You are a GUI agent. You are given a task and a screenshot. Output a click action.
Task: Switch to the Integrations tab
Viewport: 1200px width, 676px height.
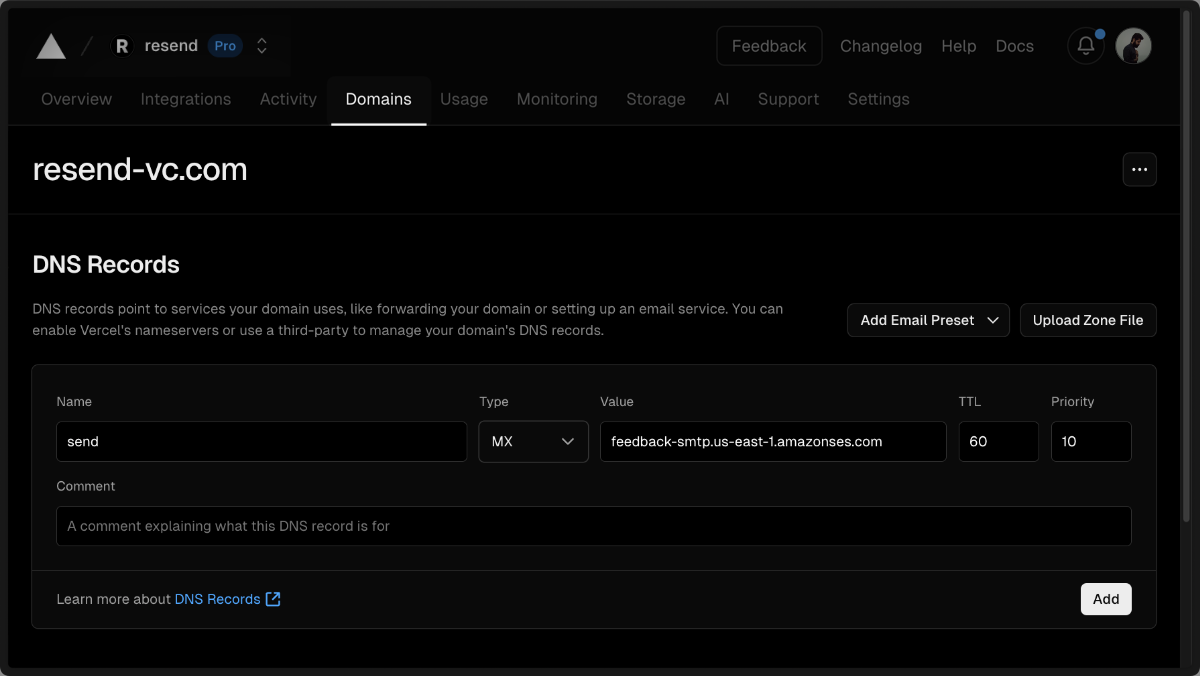click(x=186, y=99)
